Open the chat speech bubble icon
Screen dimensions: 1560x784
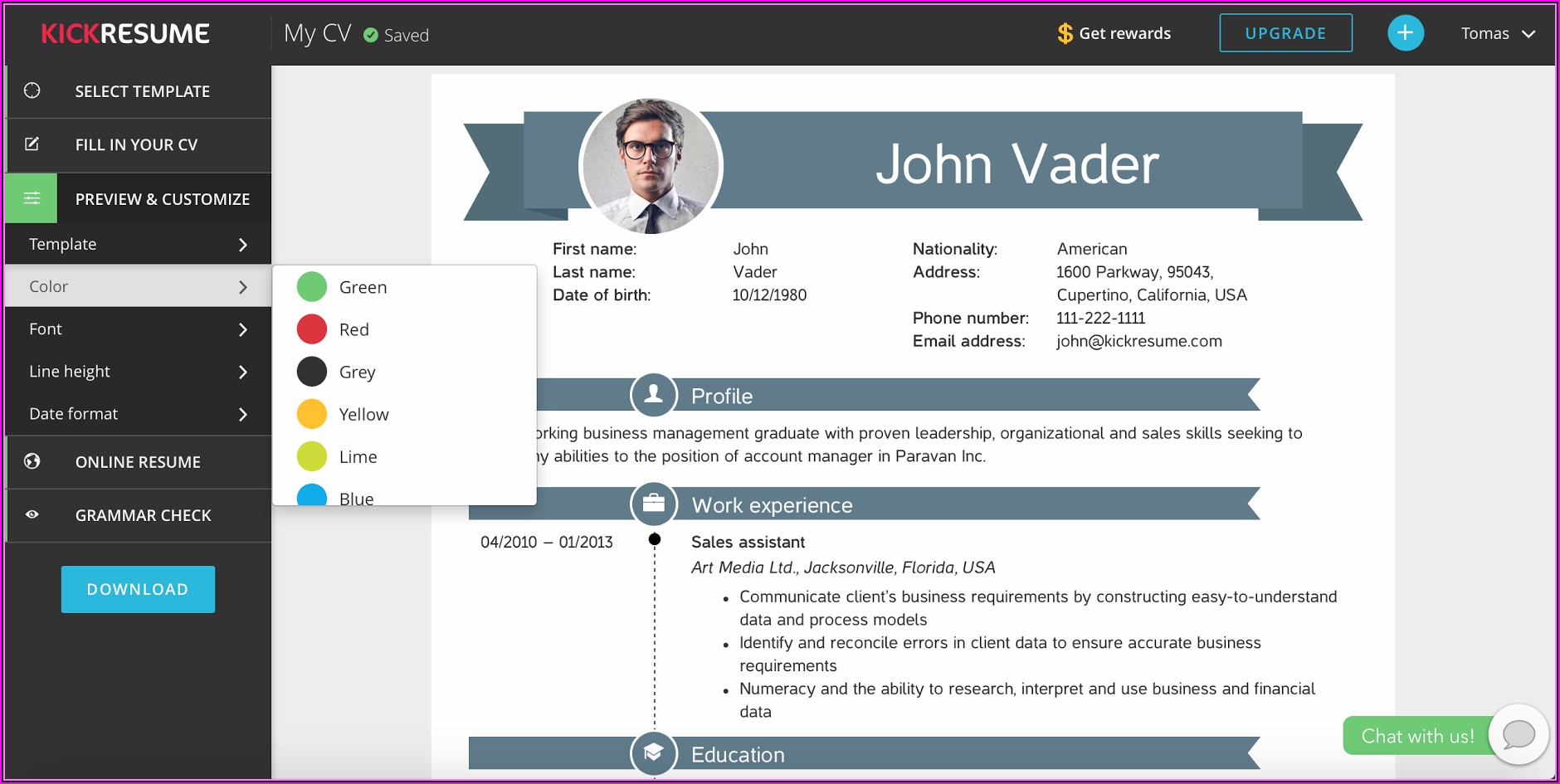coord(1518,734)
